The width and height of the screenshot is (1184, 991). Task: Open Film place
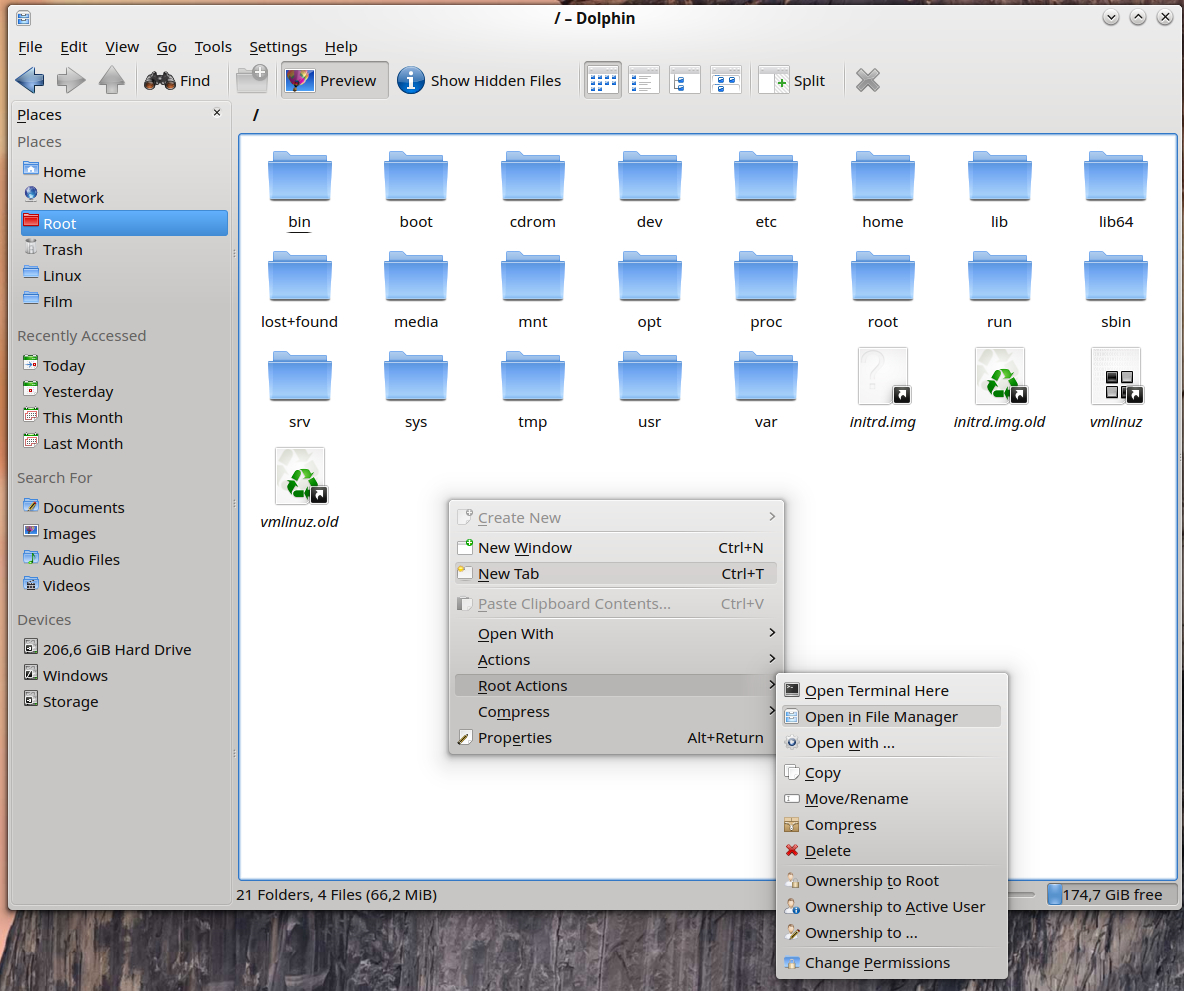[125, 301]
